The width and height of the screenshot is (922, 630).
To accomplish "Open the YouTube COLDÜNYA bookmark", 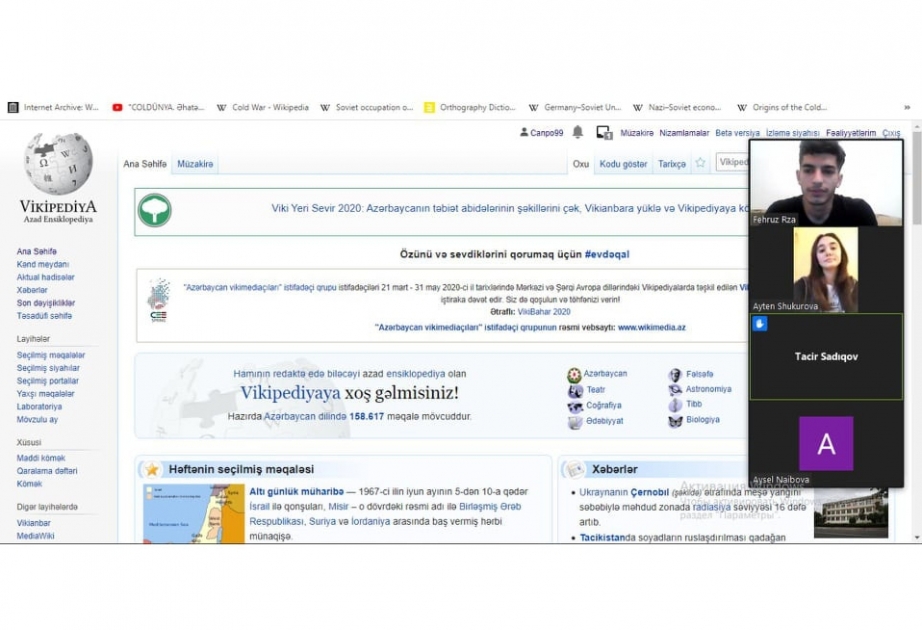I will tap(158, 108).
